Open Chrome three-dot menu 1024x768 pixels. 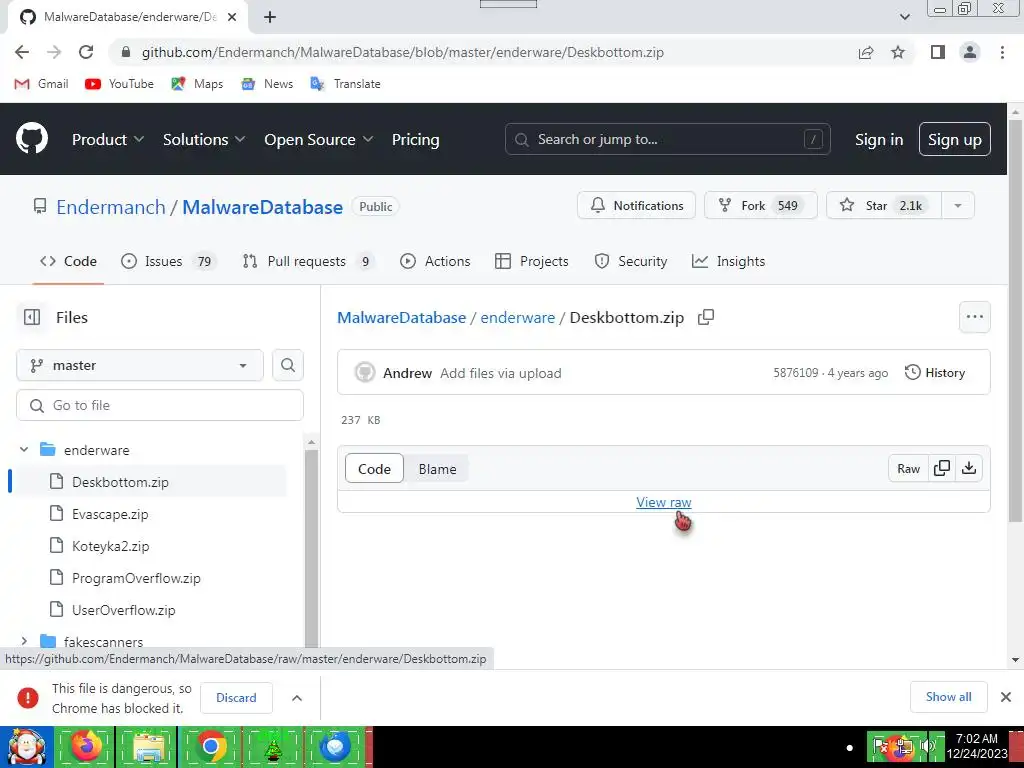tap(1002, 52)
